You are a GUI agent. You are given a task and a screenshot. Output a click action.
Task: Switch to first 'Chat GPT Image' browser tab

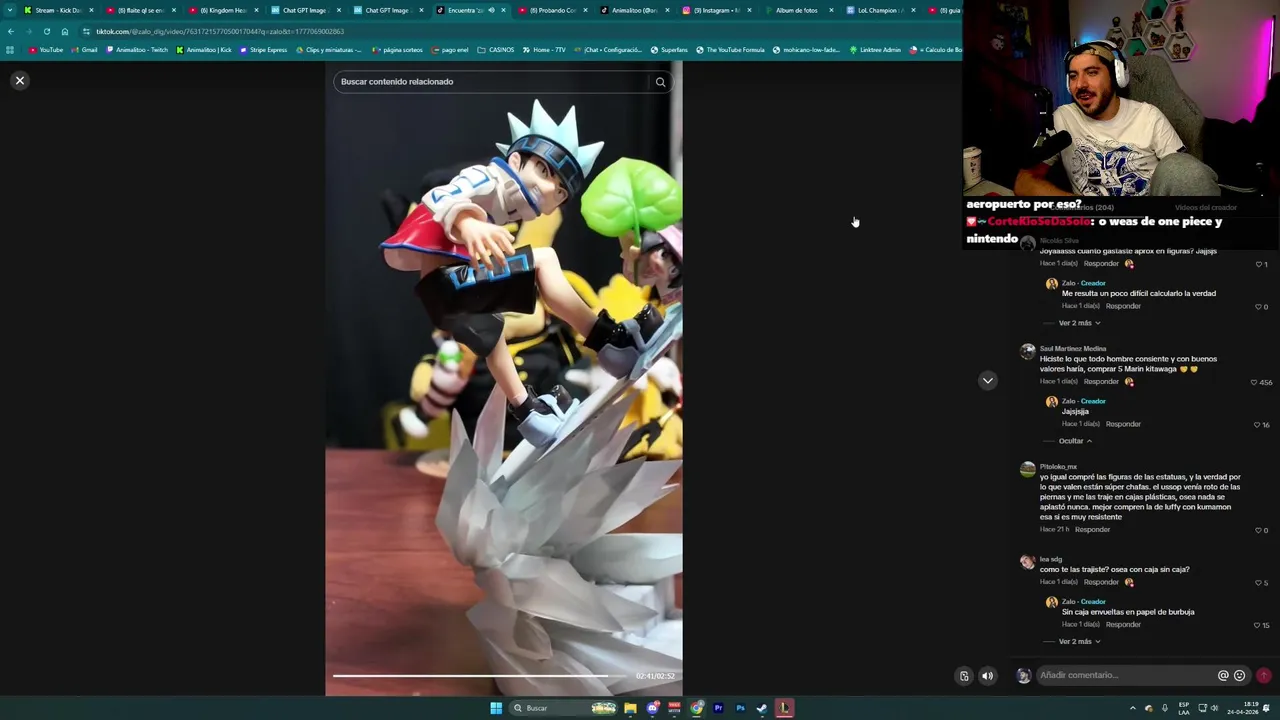pos(304,10)
